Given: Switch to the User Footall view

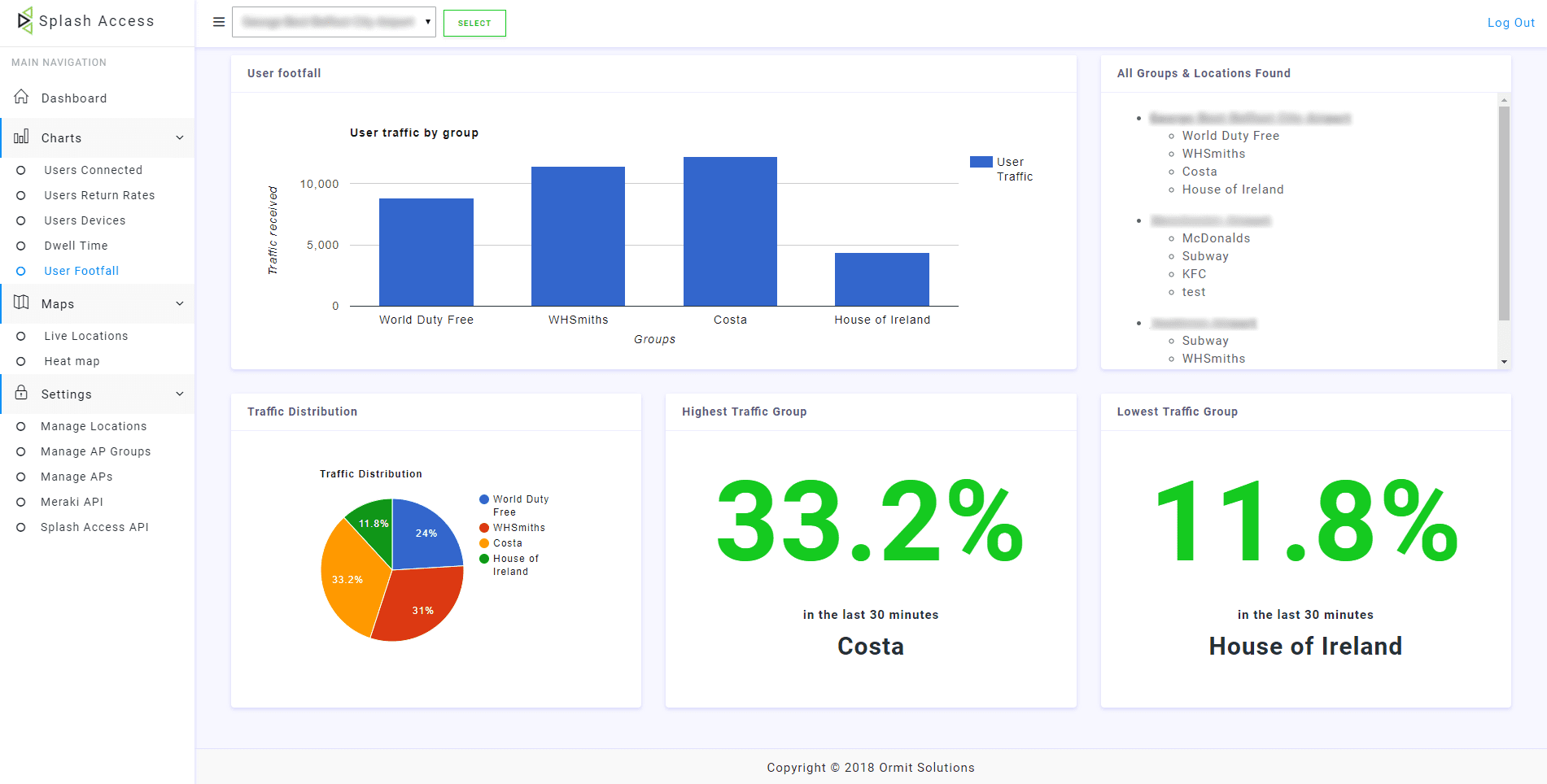Looking at the screenshot, I should point(81,270).
